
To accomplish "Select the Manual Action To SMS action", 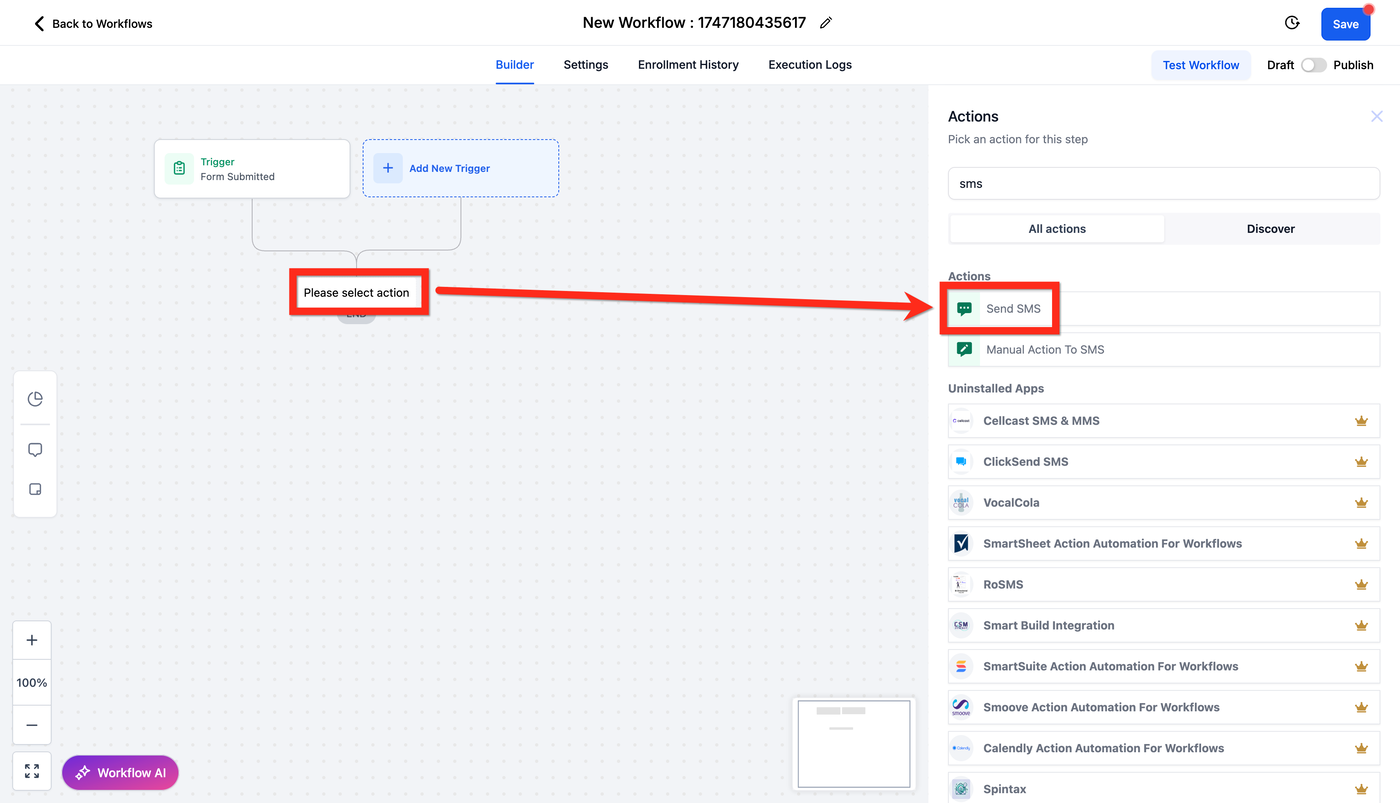I will pos(1164,350).
